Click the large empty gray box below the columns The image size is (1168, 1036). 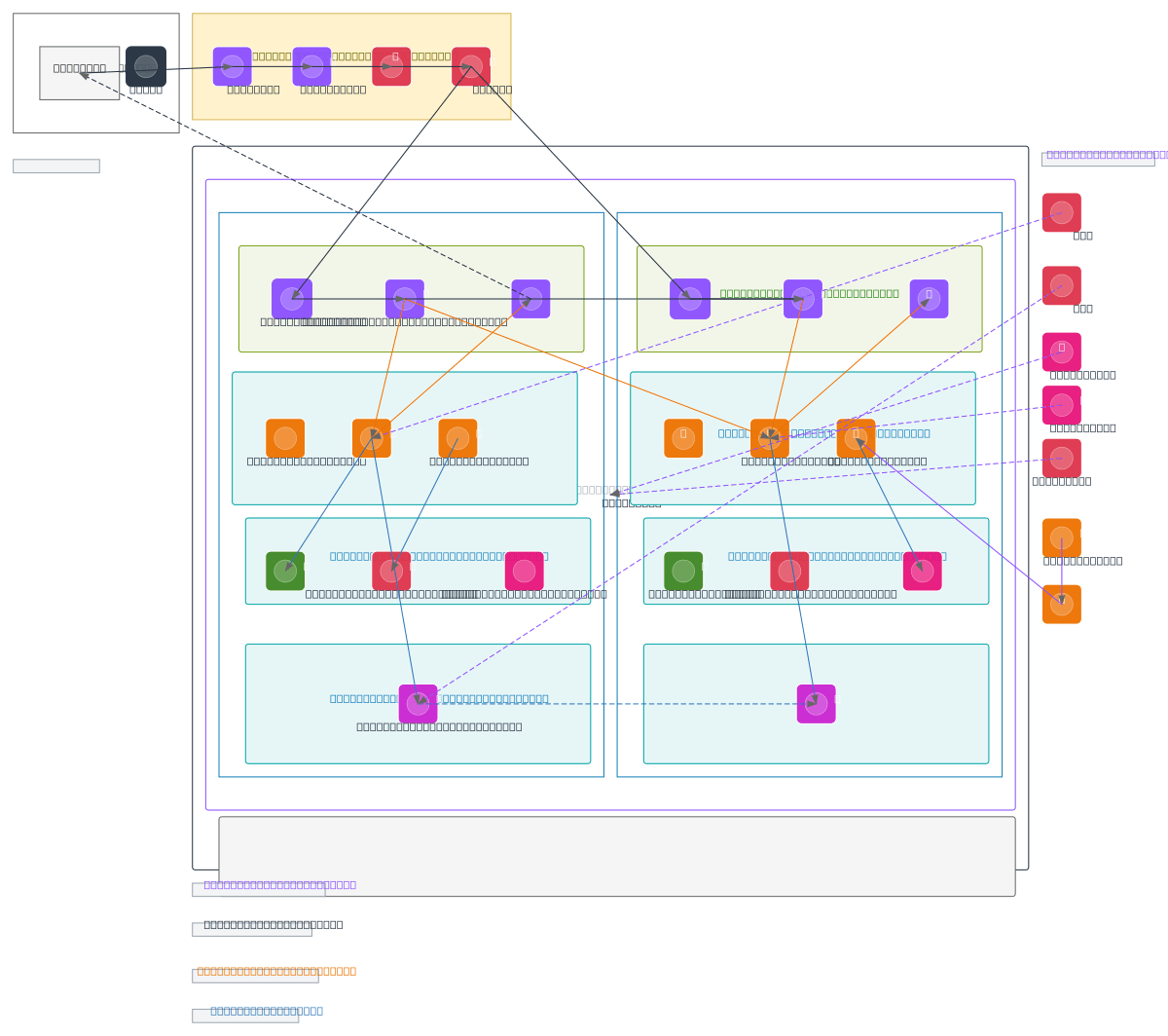tap(617, 856)
